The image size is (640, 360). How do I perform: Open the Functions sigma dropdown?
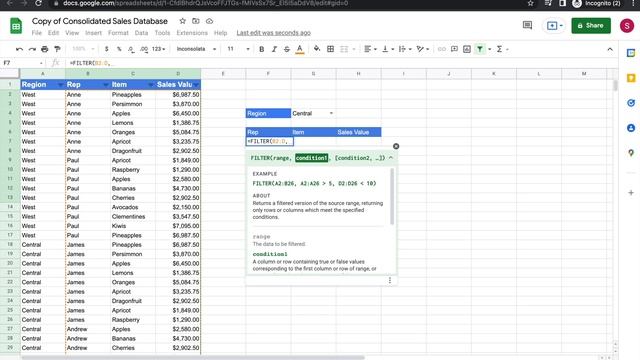pos(502,49)
